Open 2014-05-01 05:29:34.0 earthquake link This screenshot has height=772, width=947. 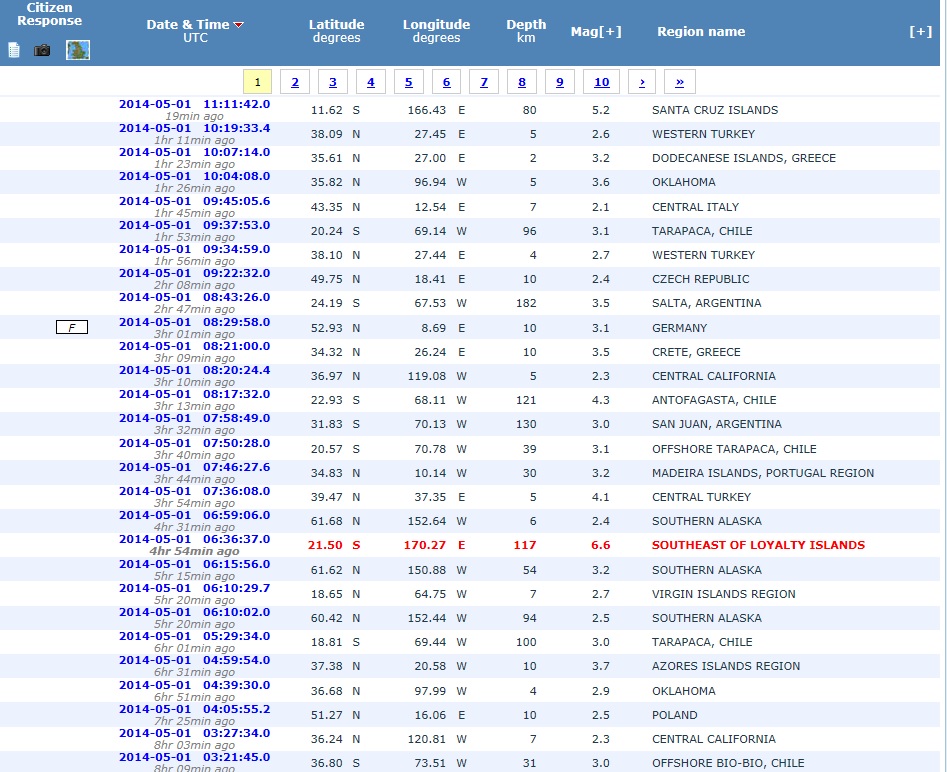(x=194, y=636)
